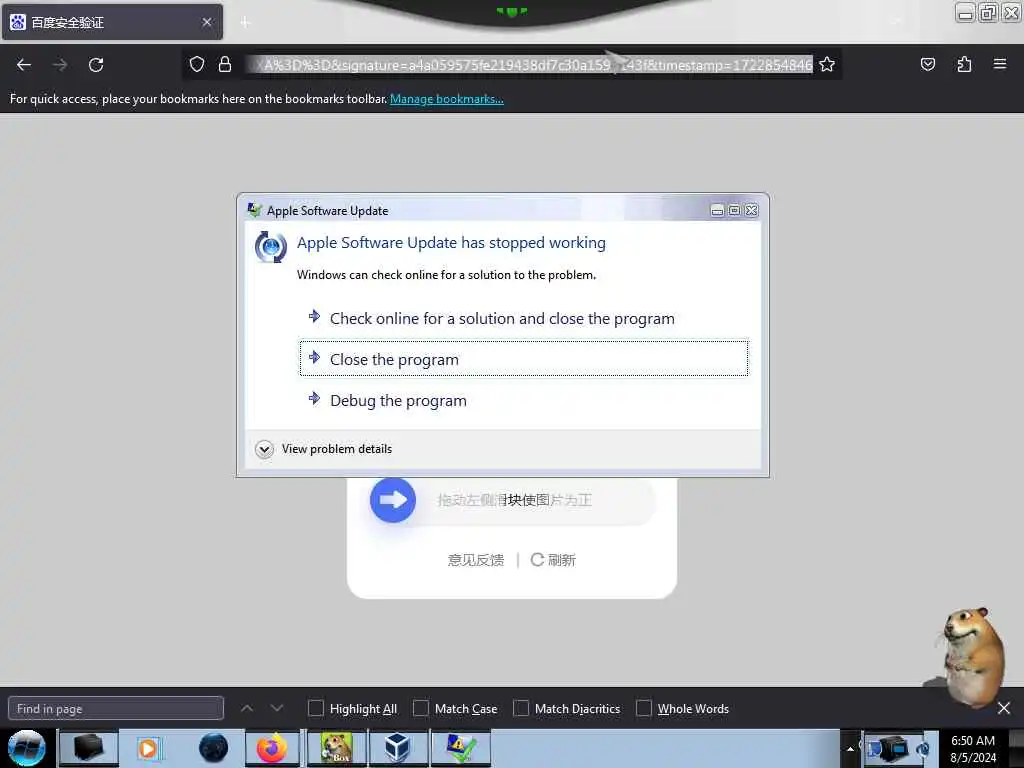Screen dimensions: 1024x768
Task: Close the Apple Software Update dialog
Action: 752,210
